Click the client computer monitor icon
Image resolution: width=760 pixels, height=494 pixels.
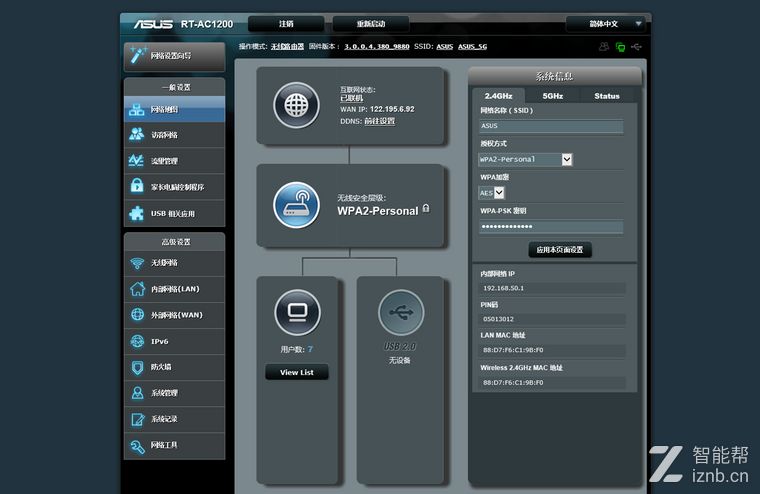click(296, 313)
